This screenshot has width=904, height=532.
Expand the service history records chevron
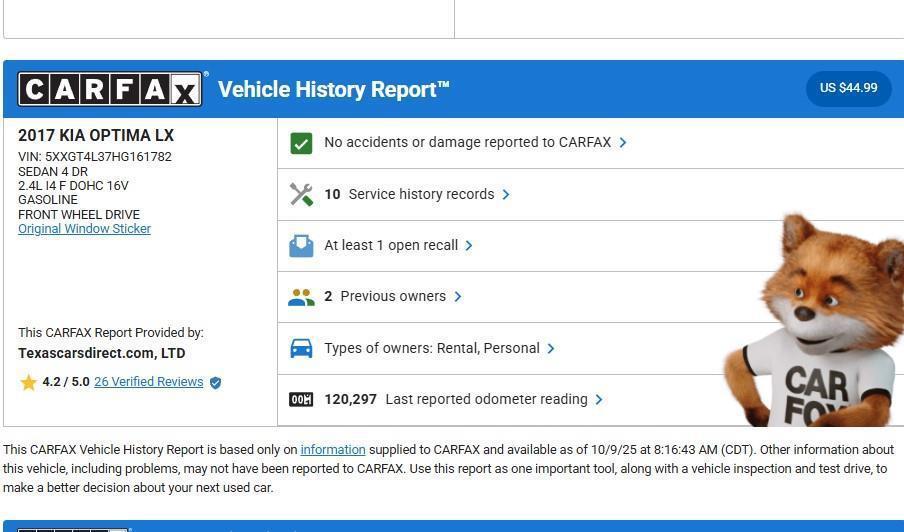point(506,194)
